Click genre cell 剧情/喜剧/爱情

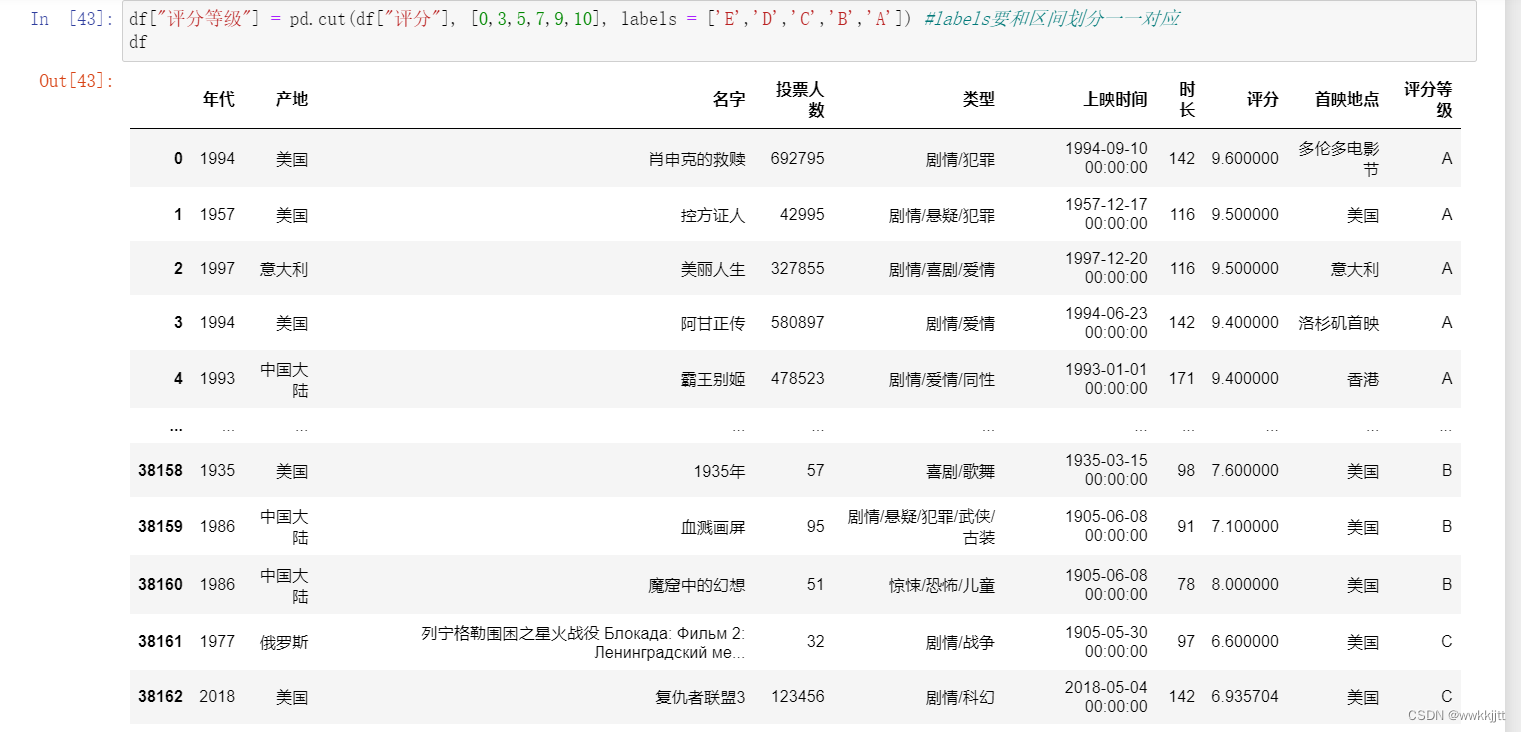pyautogui.click(x=942, y=269)
